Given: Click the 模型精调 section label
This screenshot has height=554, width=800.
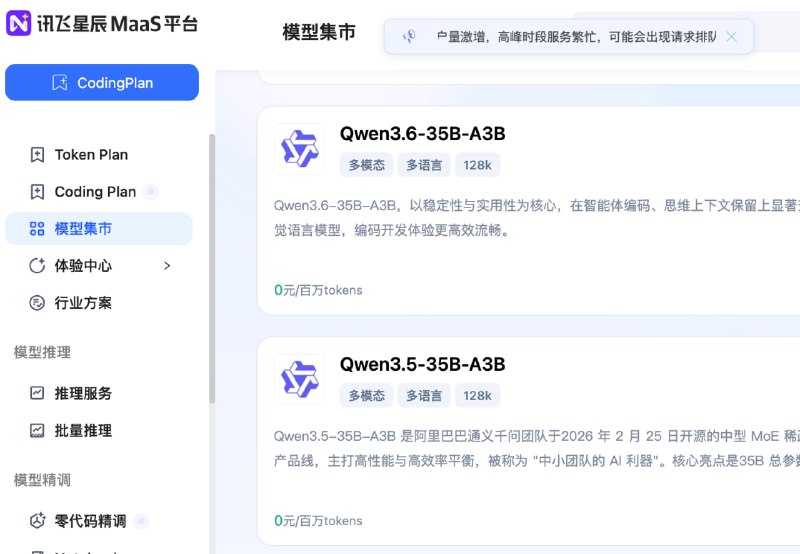Looking at the screenshot, I should click(x=42, y=480).
